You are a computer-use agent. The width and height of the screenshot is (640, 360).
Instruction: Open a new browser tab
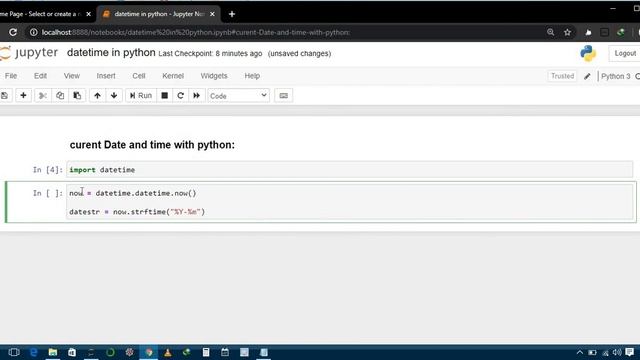click(x=232, y=14)
